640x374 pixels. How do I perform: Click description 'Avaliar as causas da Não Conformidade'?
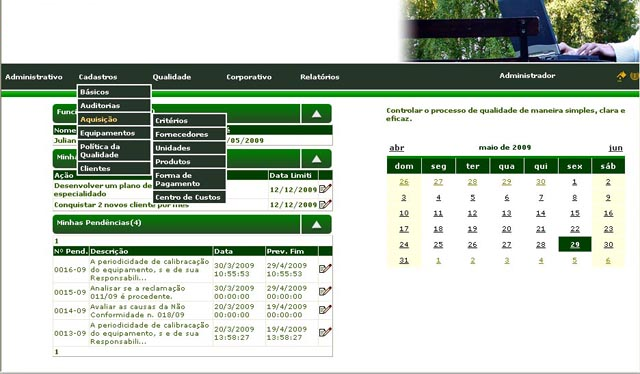(138, 311)
